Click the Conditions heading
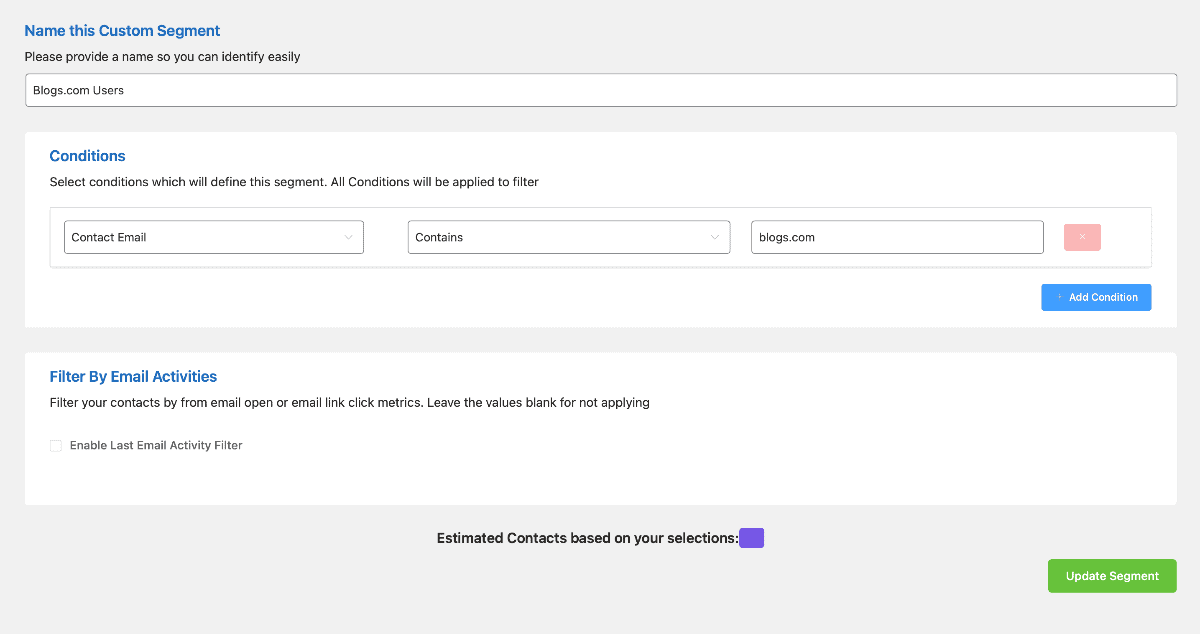 (x=88, y=156)
